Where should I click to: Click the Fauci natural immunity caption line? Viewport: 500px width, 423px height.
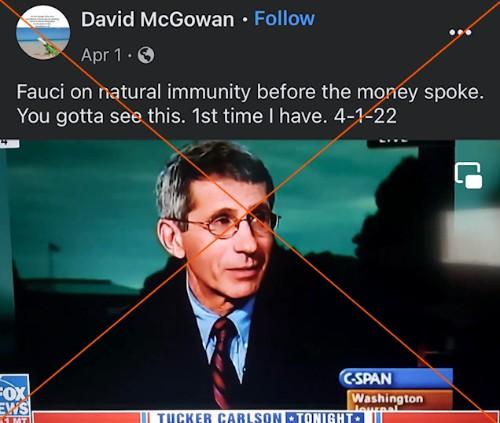tap(250, 92)
